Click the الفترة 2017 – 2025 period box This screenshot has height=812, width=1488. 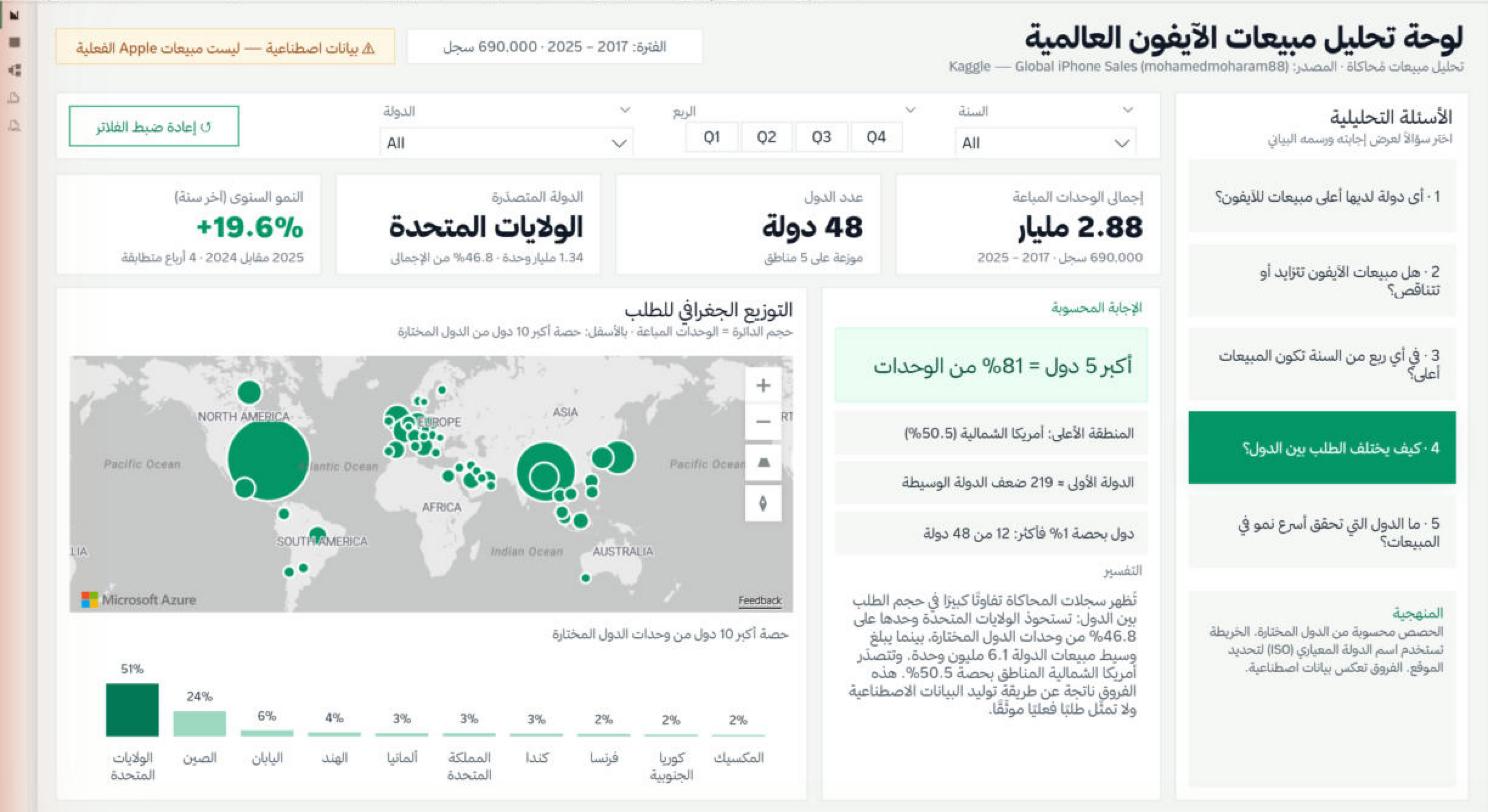coord(555,47)
